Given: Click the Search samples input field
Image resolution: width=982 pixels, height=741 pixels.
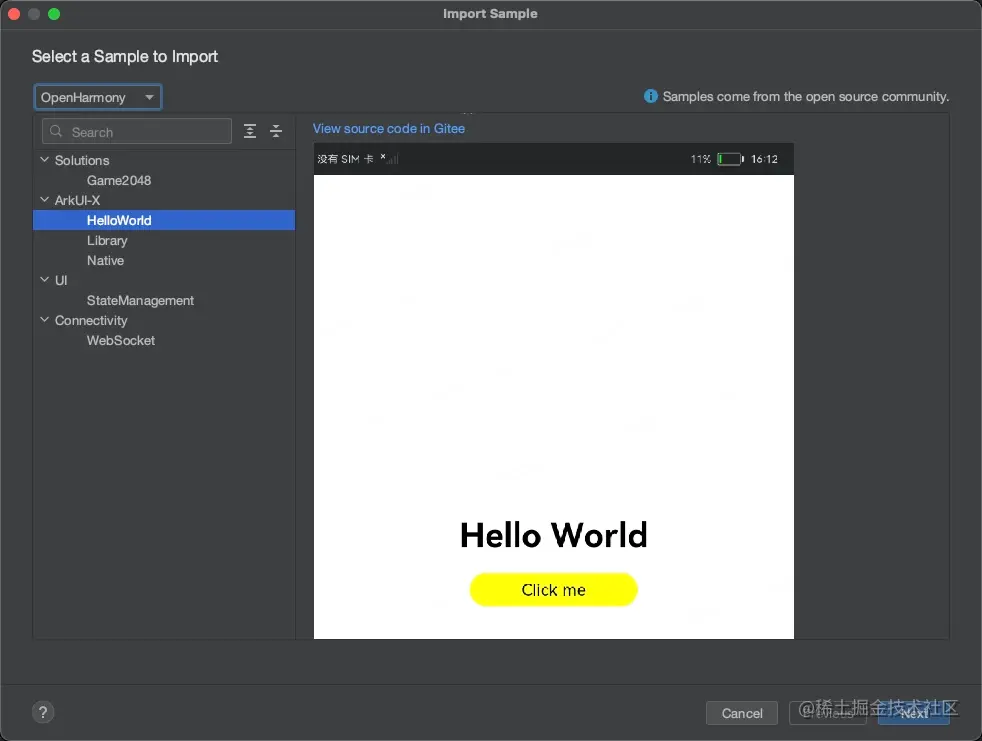Looking at the screenshot, I should pos(137,132).
